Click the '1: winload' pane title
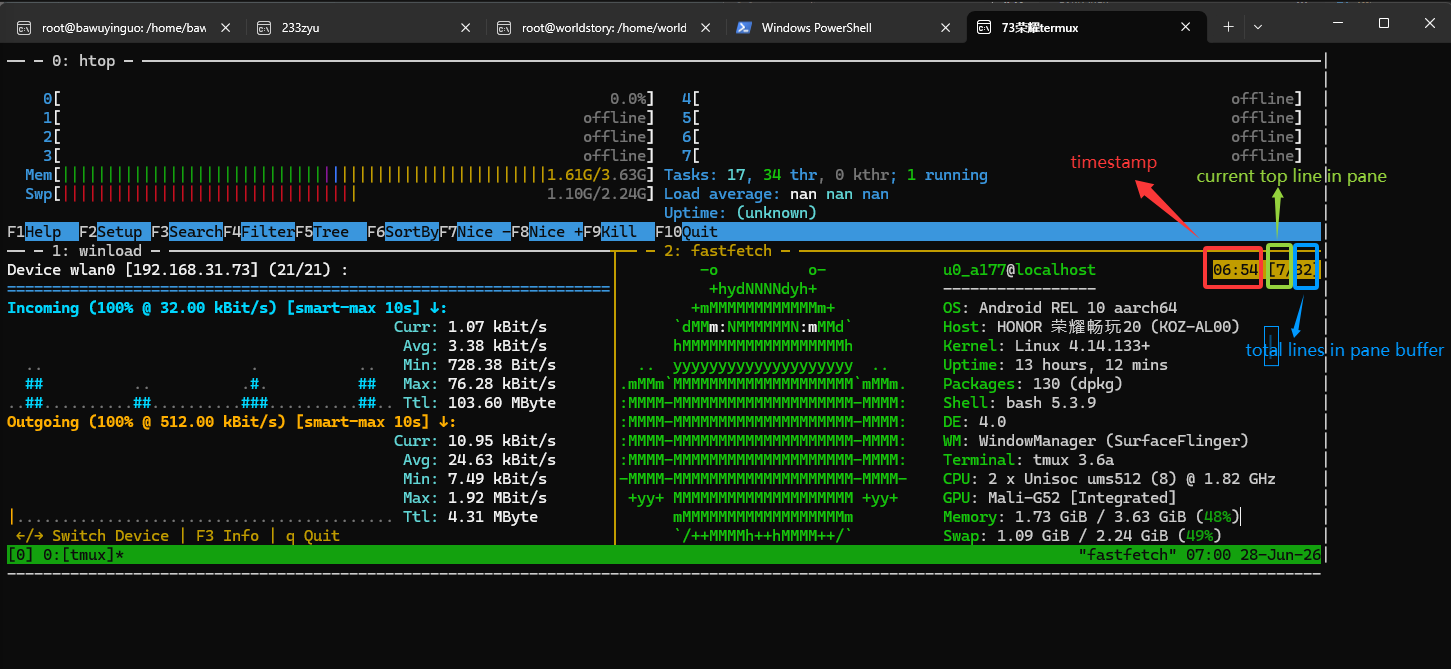This screenshot has height=669, width=1451. pos(96,251)
